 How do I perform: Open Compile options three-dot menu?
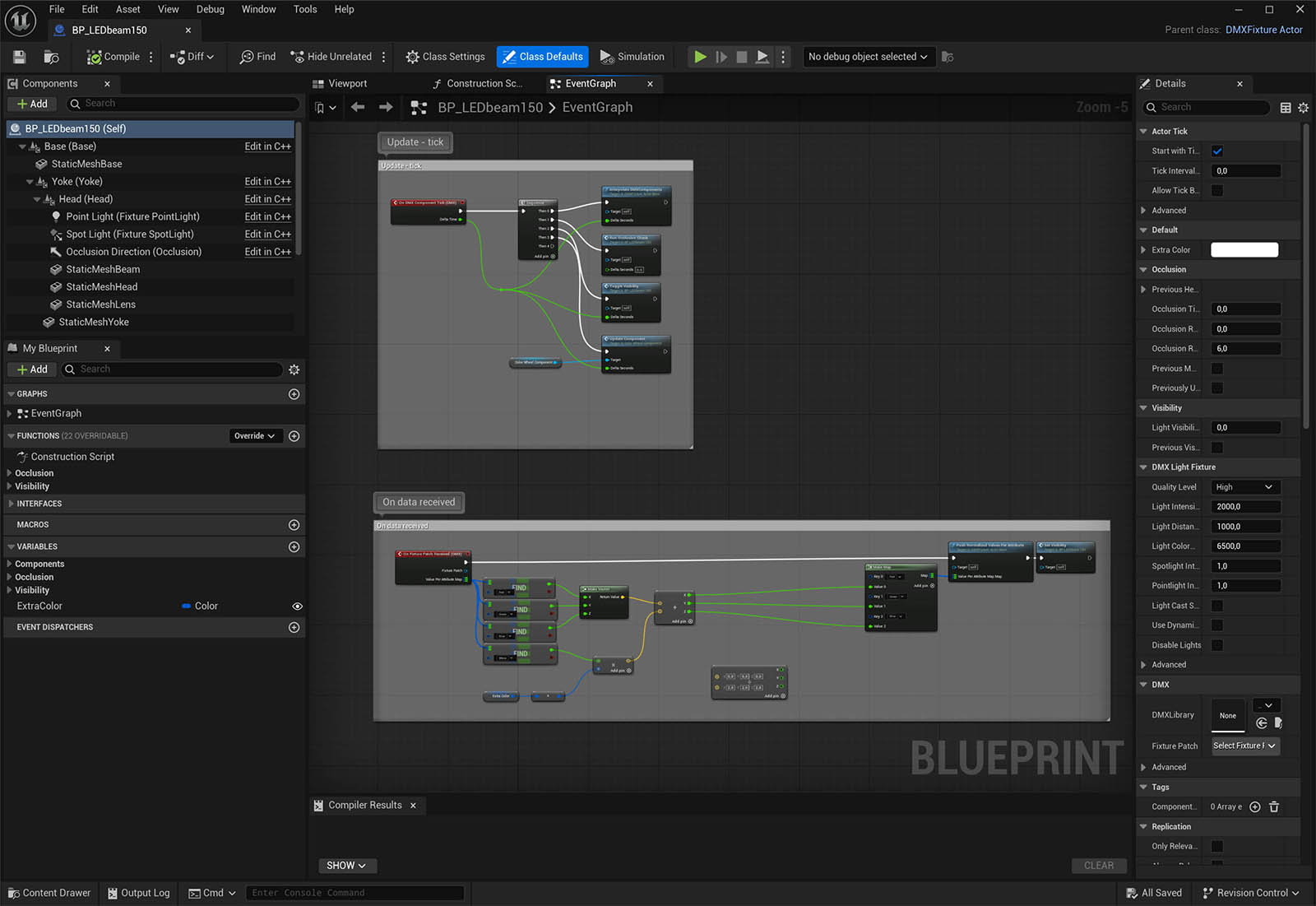pos(151,57)
